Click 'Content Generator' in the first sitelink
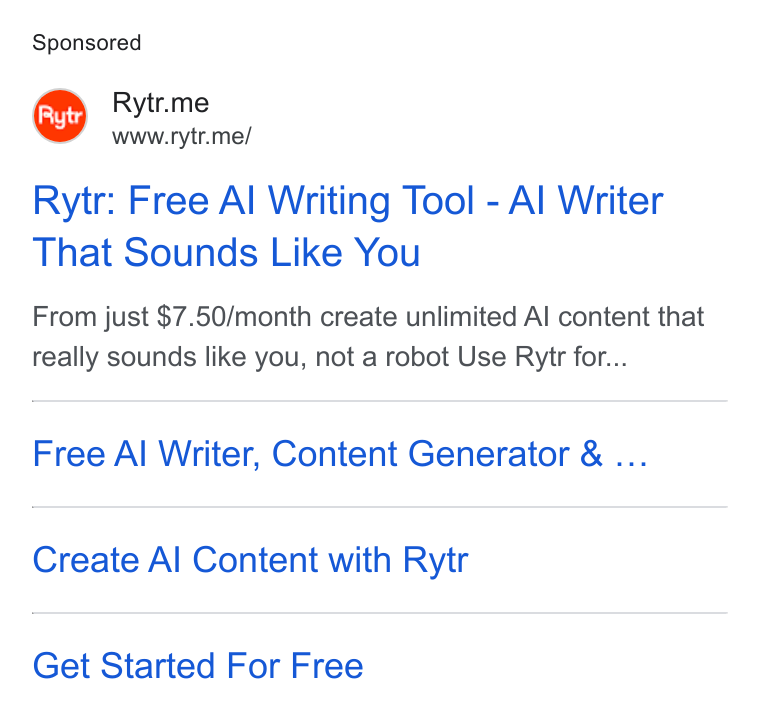 tap(421, 454)
